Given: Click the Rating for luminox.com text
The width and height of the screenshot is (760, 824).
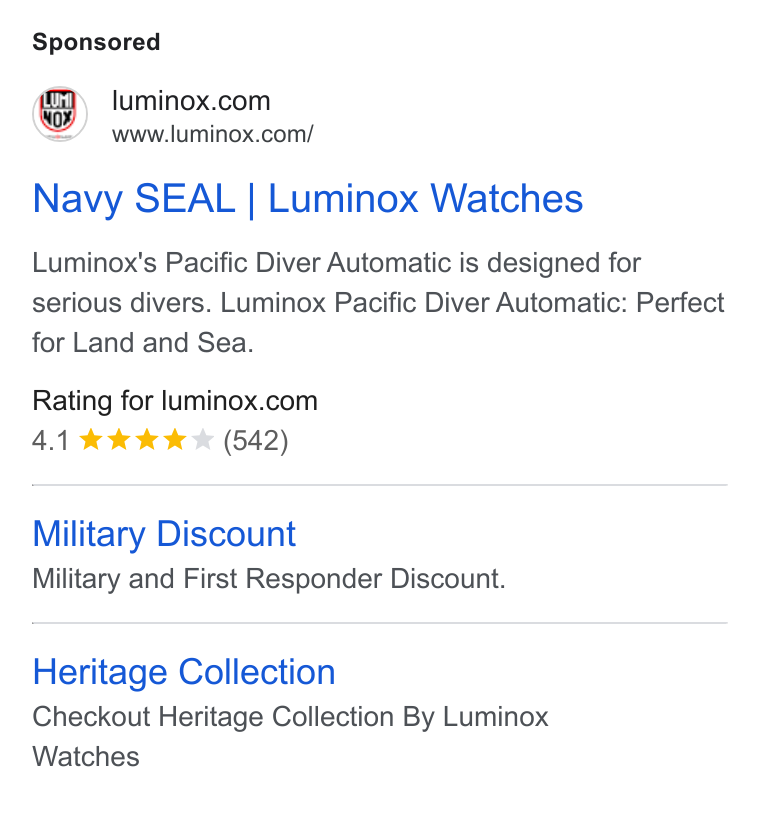Looking at the screenshot, I should click(175, 401).
